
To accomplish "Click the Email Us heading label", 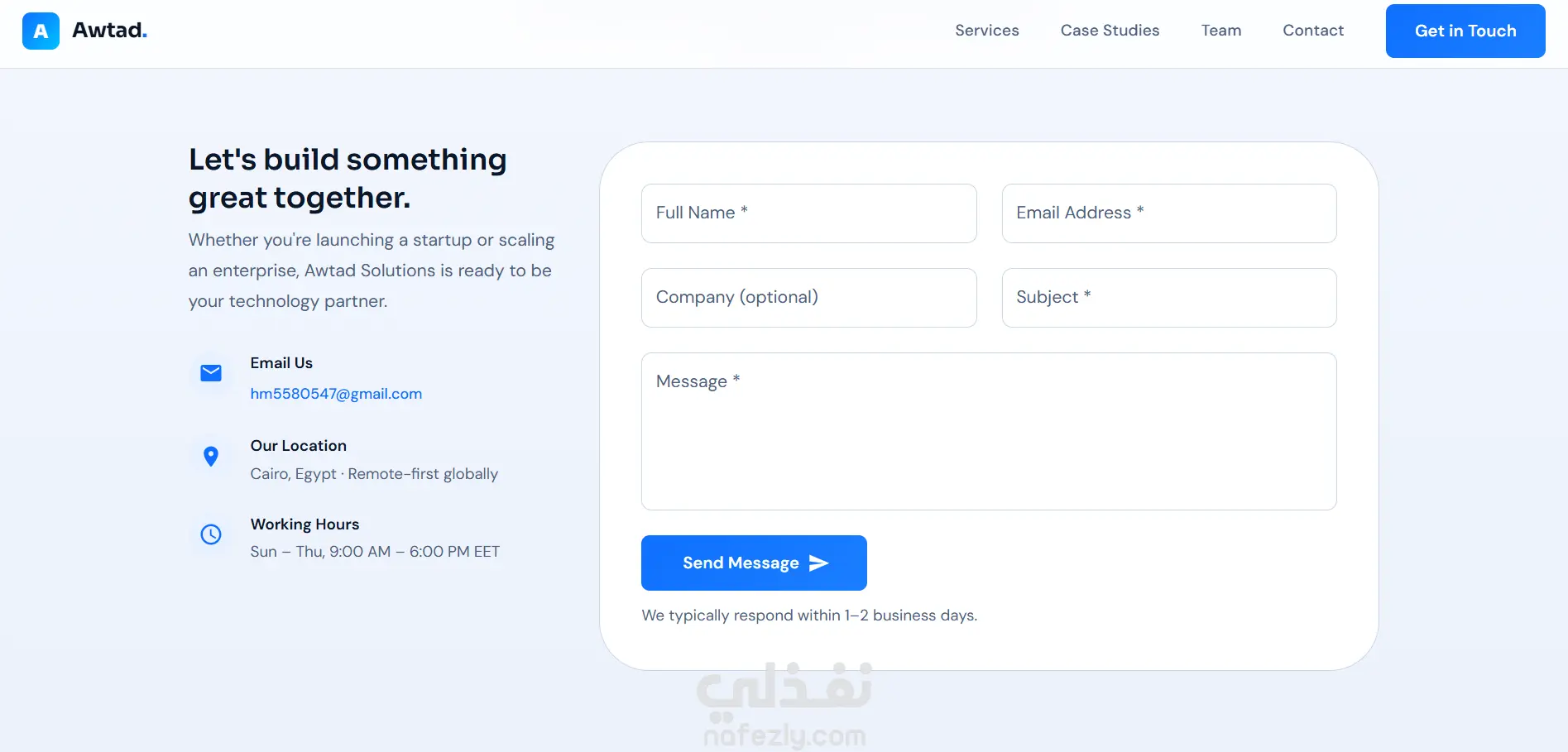I will pyautogui.click(x=281, y=363).
